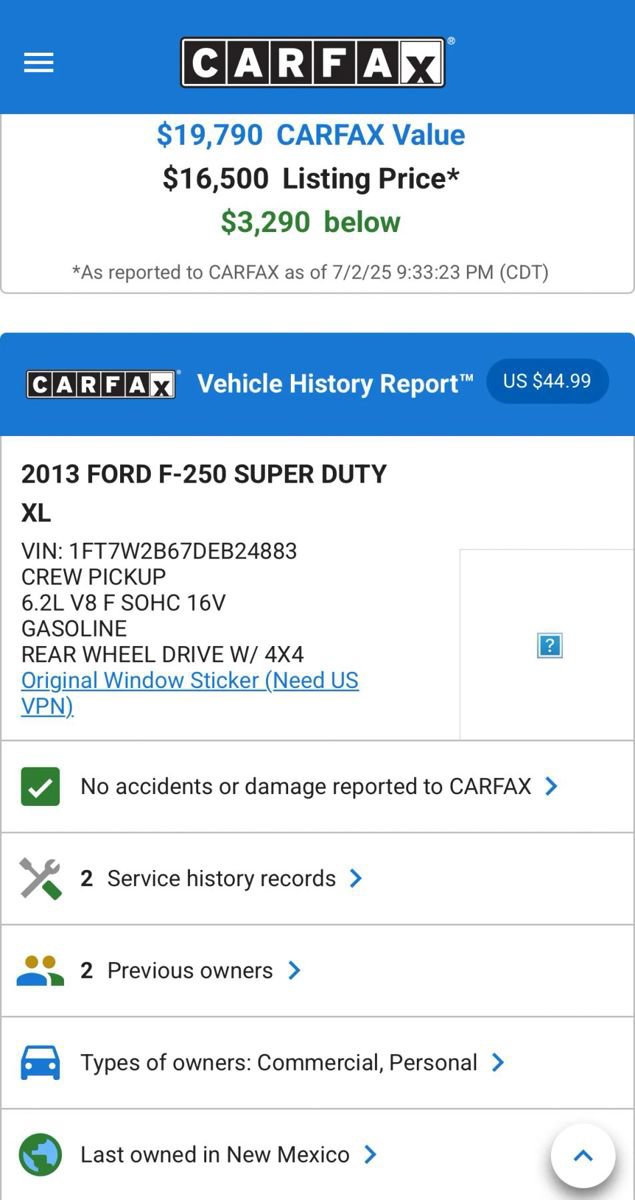635x1200 pixels.
Task: Expand the accidents or damage details
Action: [551, 787]
